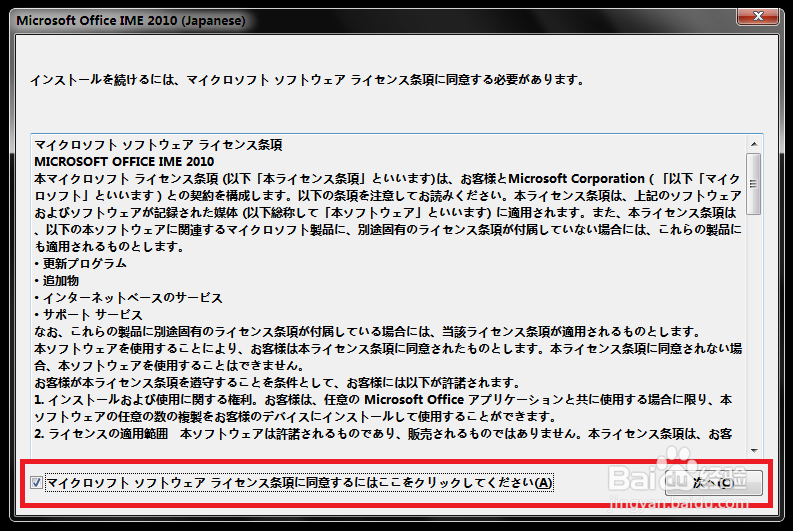Click the 更新プログラム bullet line
The width and height of the screenshot is (793, 531).
pos(80,263)
